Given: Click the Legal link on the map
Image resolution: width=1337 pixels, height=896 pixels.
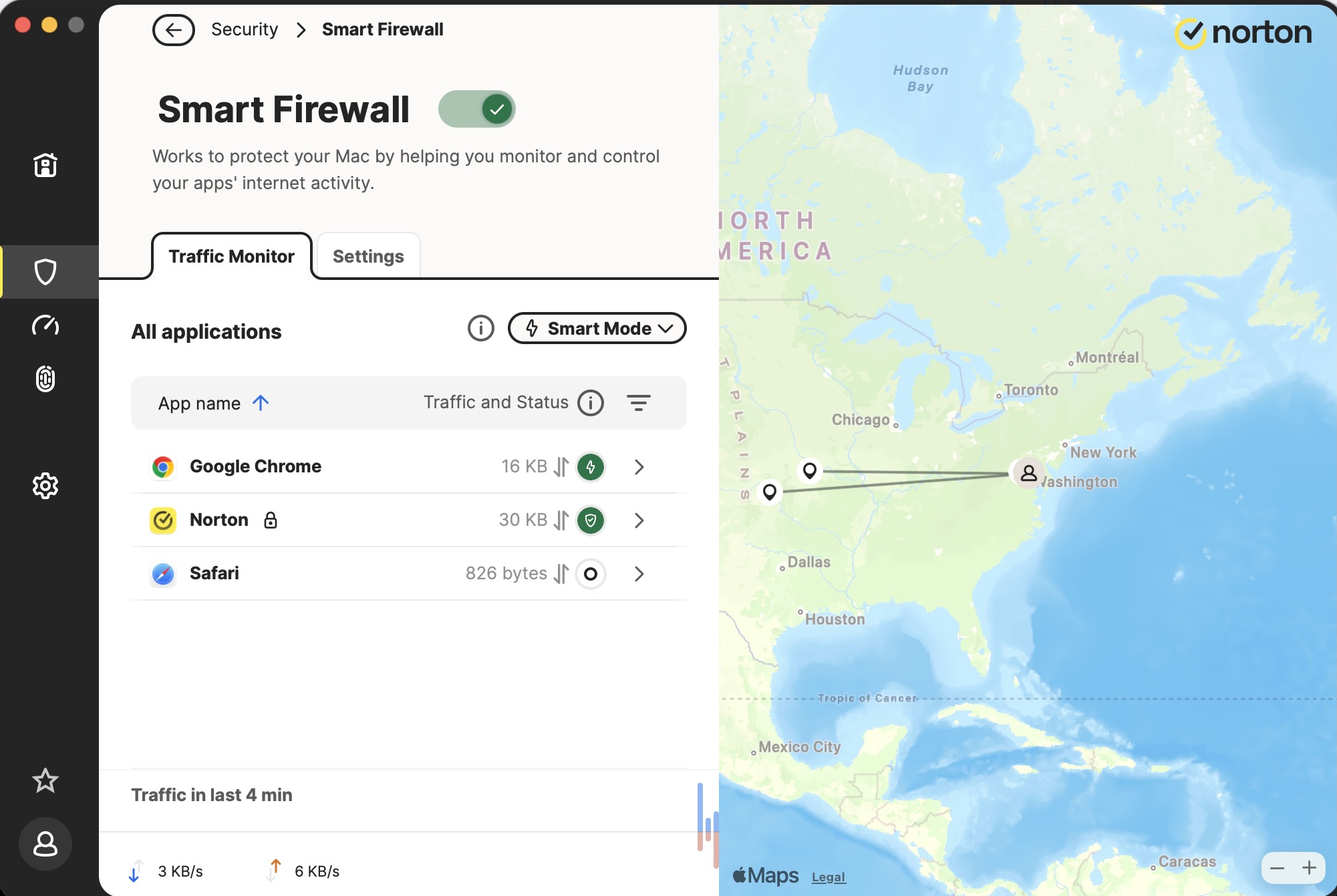Looking at the screenshot, I should (x=828, y=877).
